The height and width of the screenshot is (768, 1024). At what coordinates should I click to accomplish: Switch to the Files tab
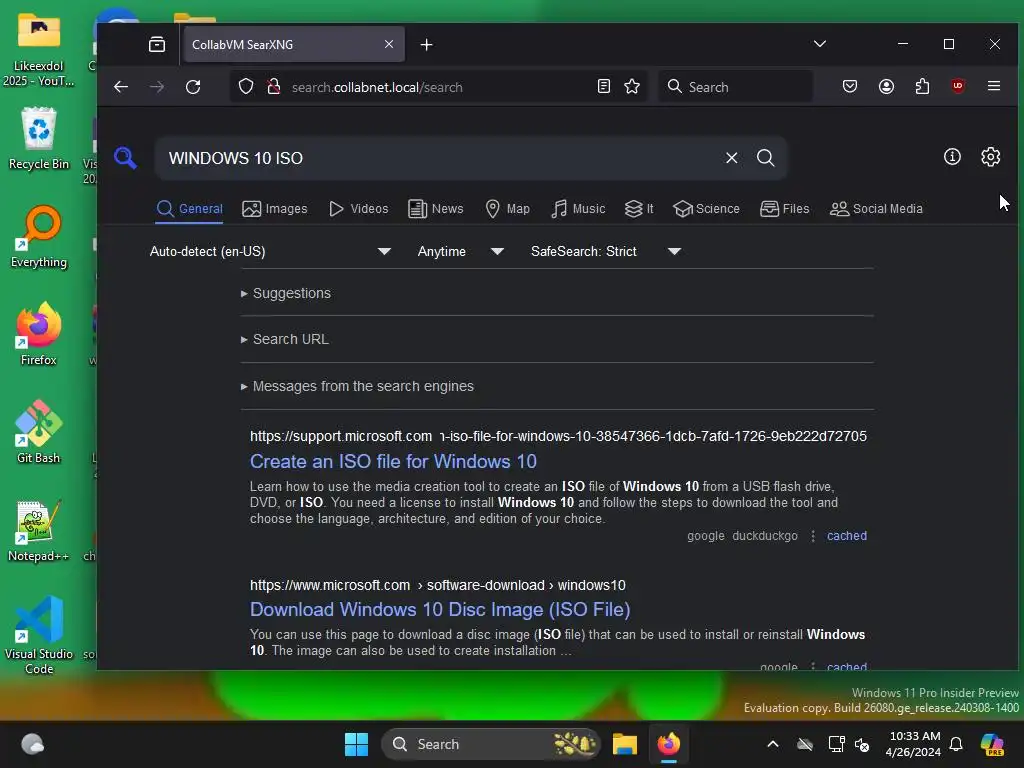(785, 209)
